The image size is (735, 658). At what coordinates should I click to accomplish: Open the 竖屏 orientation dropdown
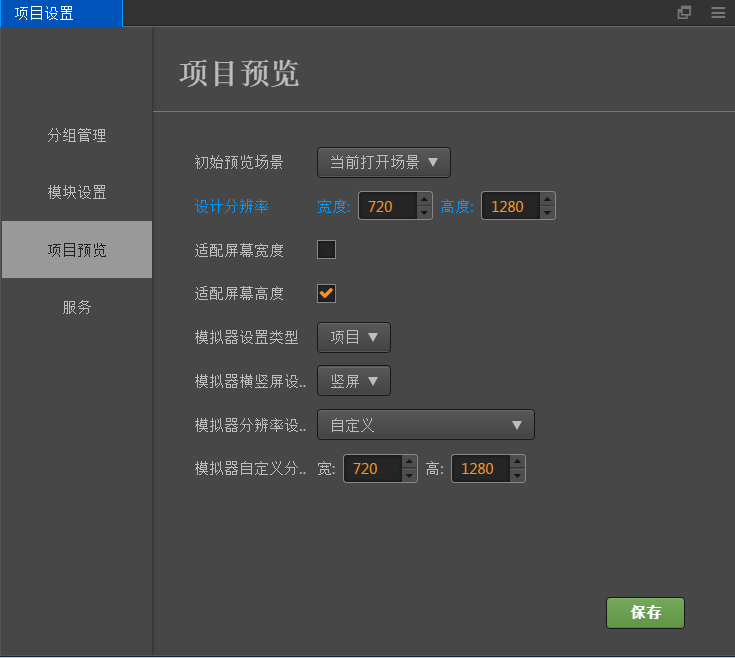pyautogui.click(x=354, y=381)
